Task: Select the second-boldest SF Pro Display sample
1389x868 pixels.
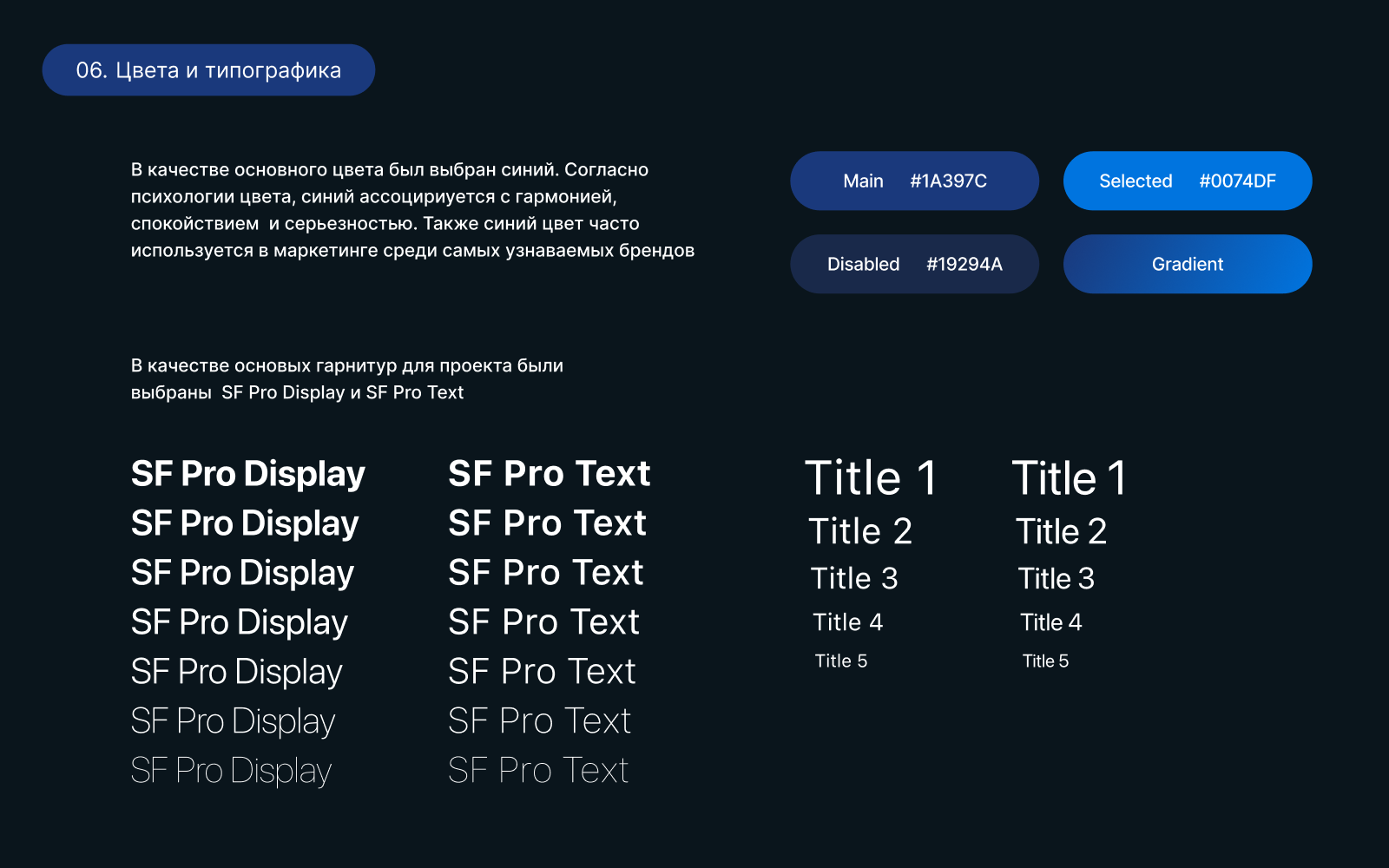Action: 245,523
